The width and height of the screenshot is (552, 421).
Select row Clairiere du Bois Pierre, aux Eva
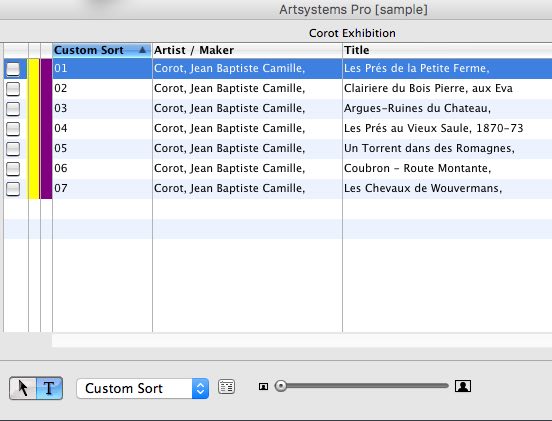click(278, 88)
